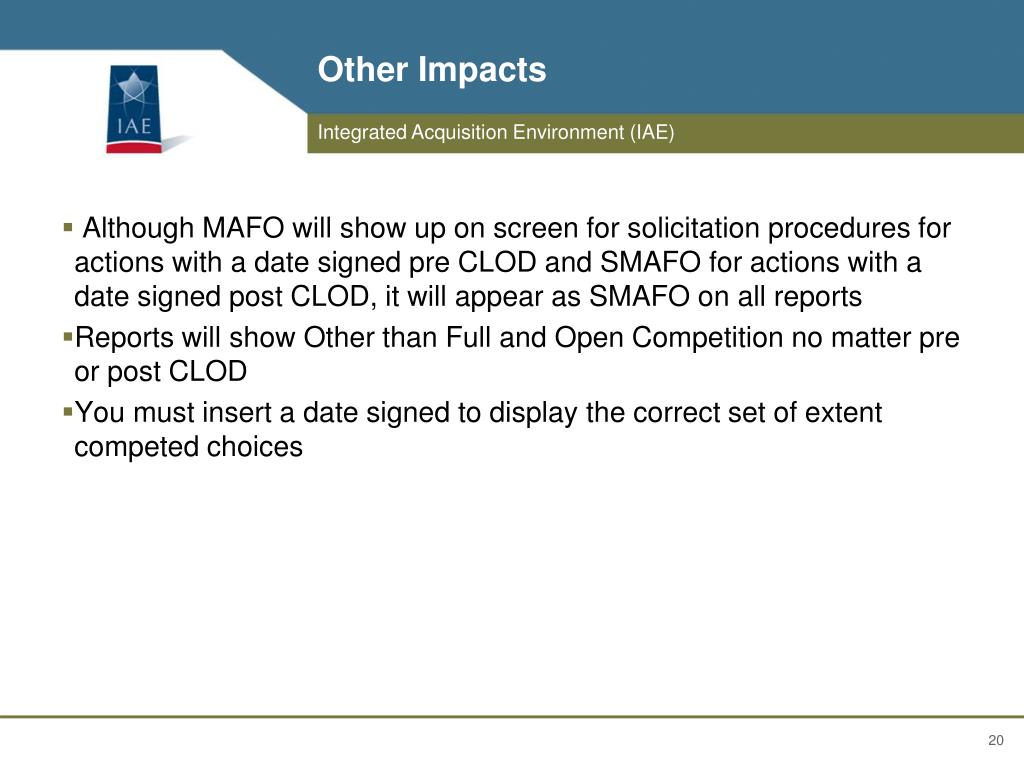Click the words 'competed choices'
The height and width of the screenshot is (768, 1024).
click(x=189, y=447)
